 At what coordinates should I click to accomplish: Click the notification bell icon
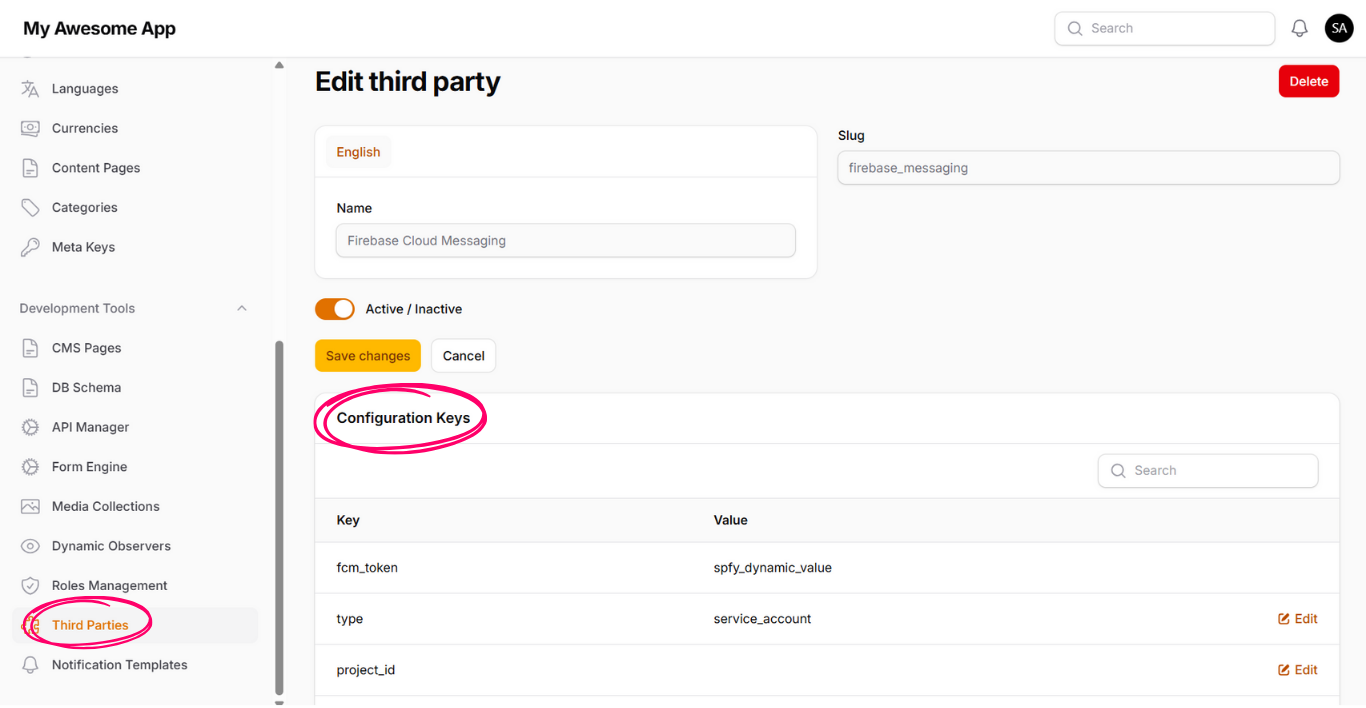[1299, 29]
